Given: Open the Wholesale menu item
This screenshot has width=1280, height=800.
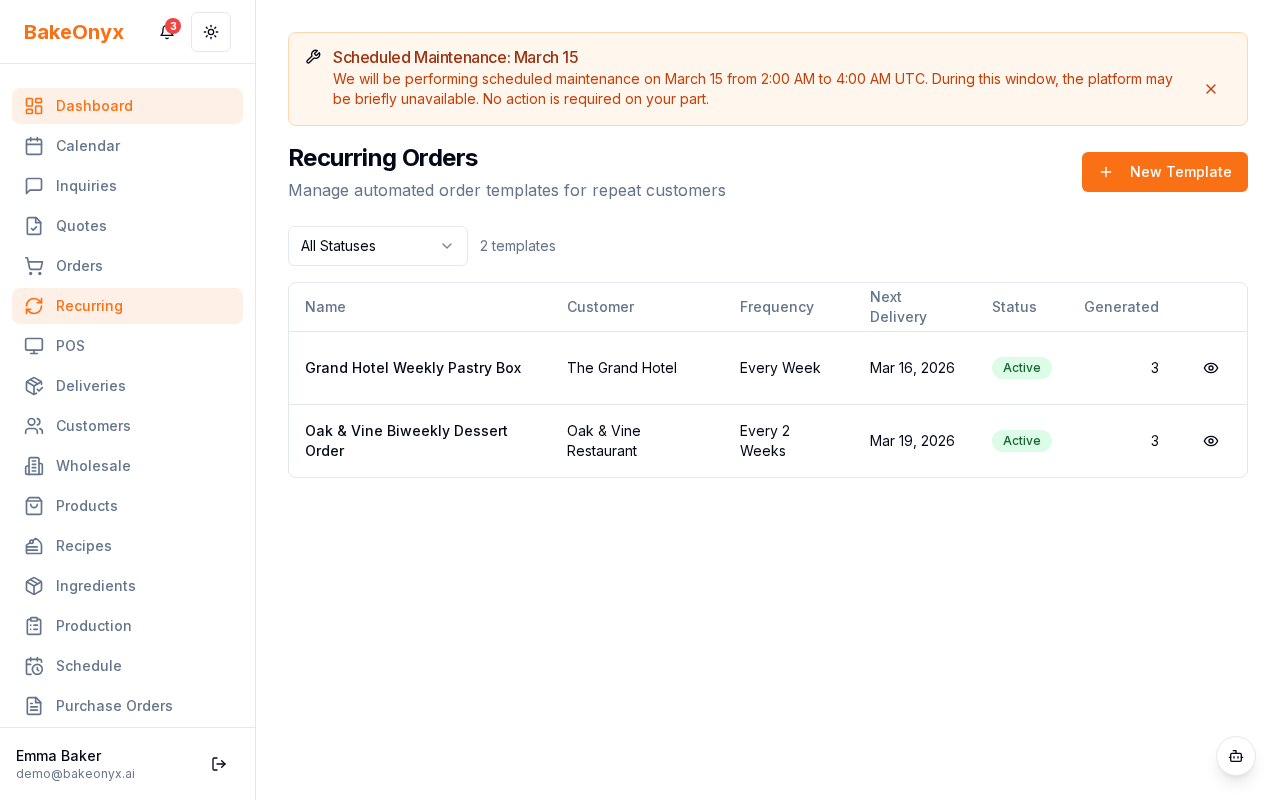Looking at the screenshot, I should coord(93,466).
